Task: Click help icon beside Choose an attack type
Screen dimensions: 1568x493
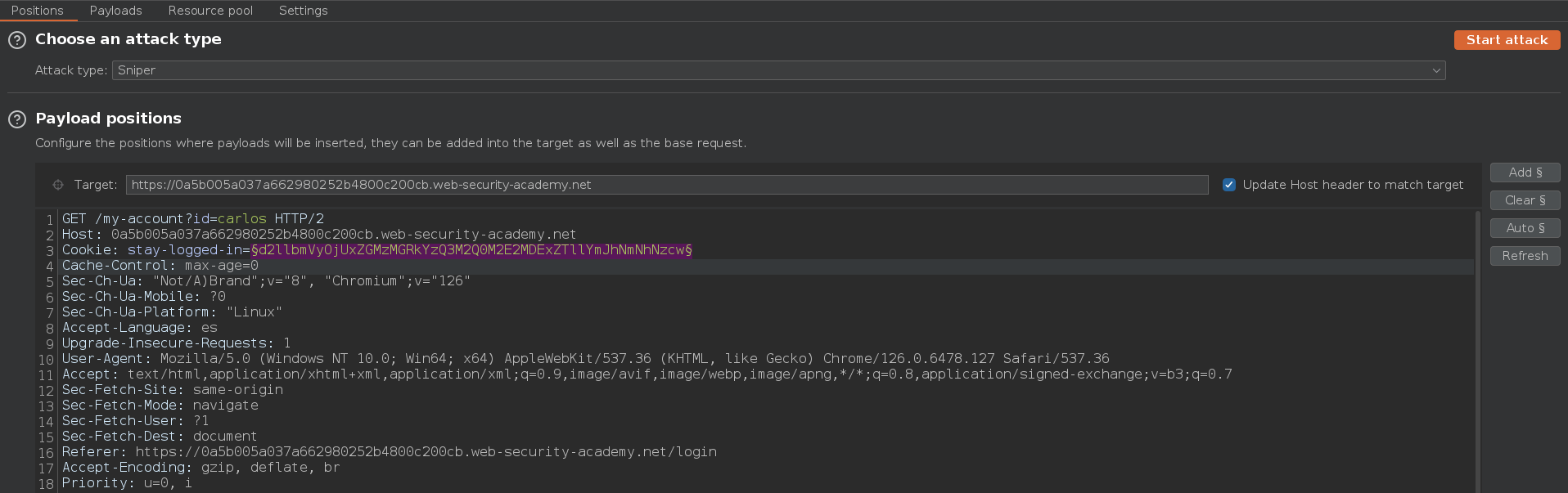Action: tap(17, 40)
